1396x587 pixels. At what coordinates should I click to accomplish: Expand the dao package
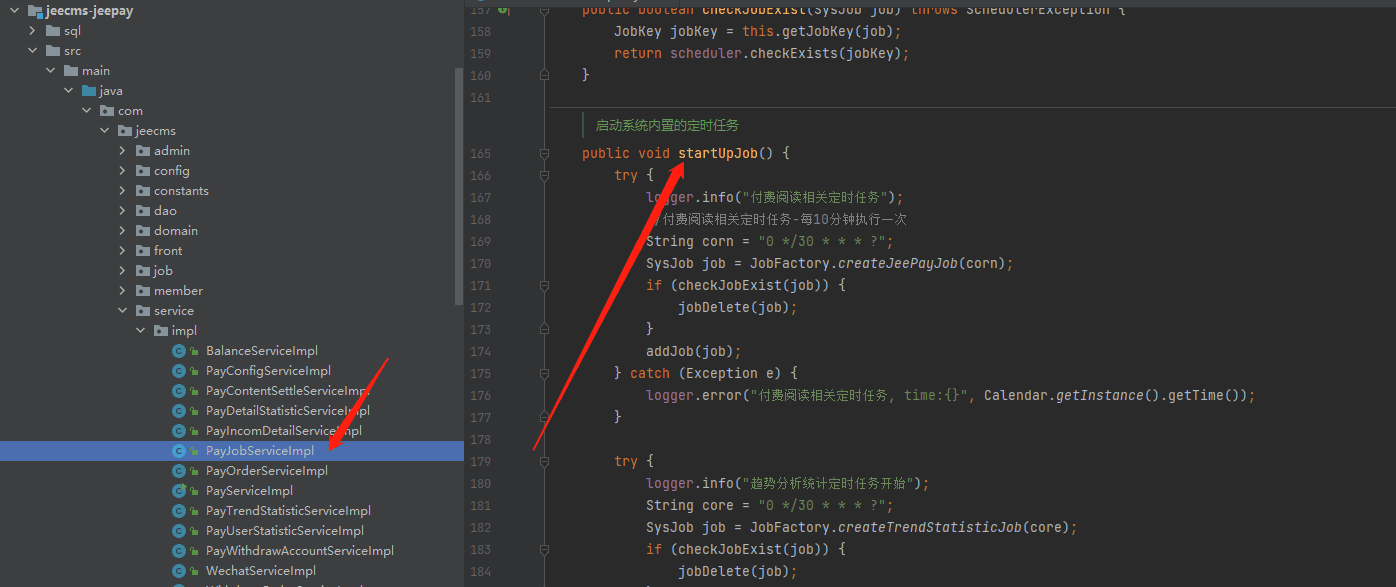(x=122, y=211)
